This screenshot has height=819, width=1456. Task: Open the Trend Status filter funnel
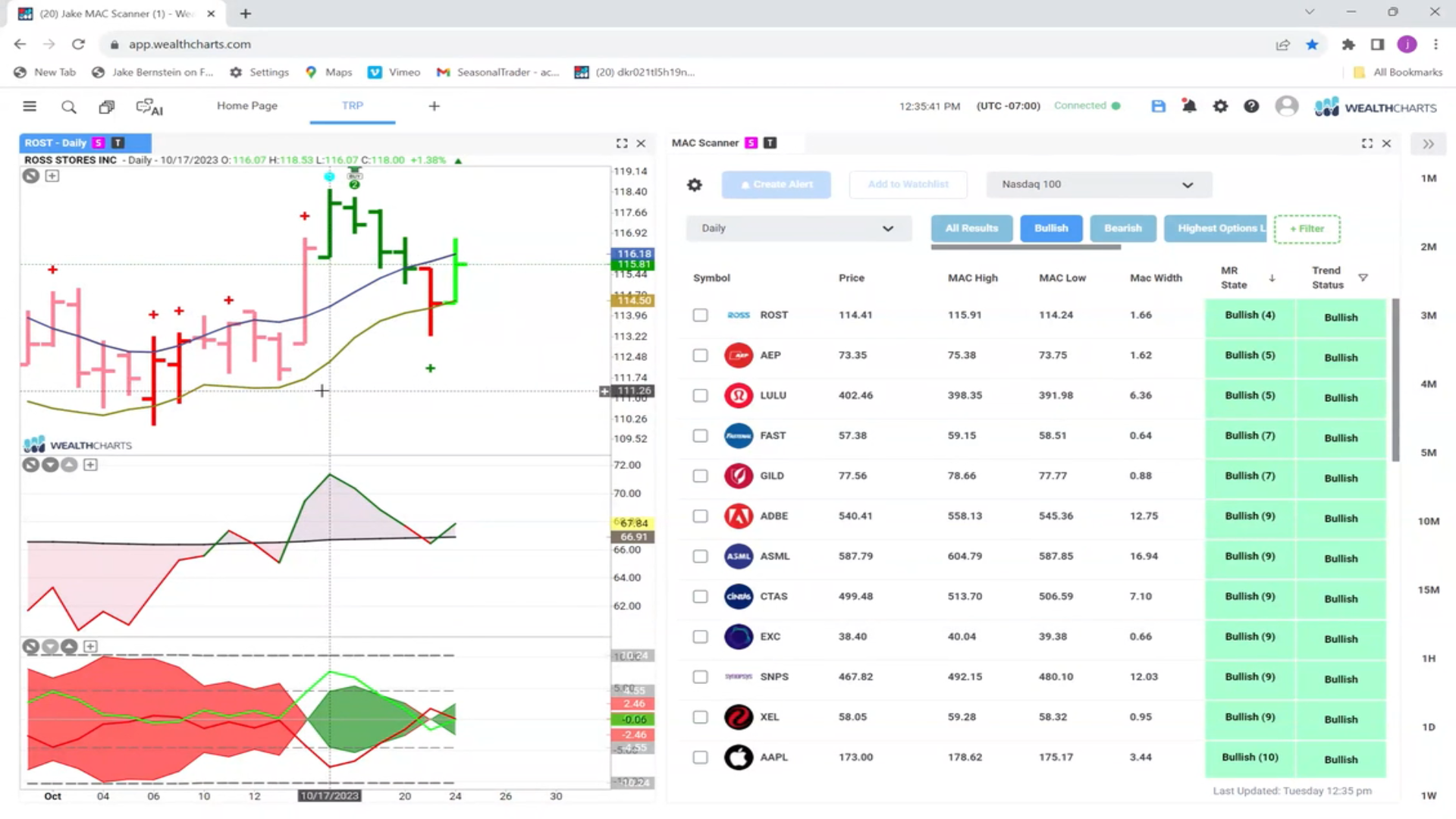1363,278
